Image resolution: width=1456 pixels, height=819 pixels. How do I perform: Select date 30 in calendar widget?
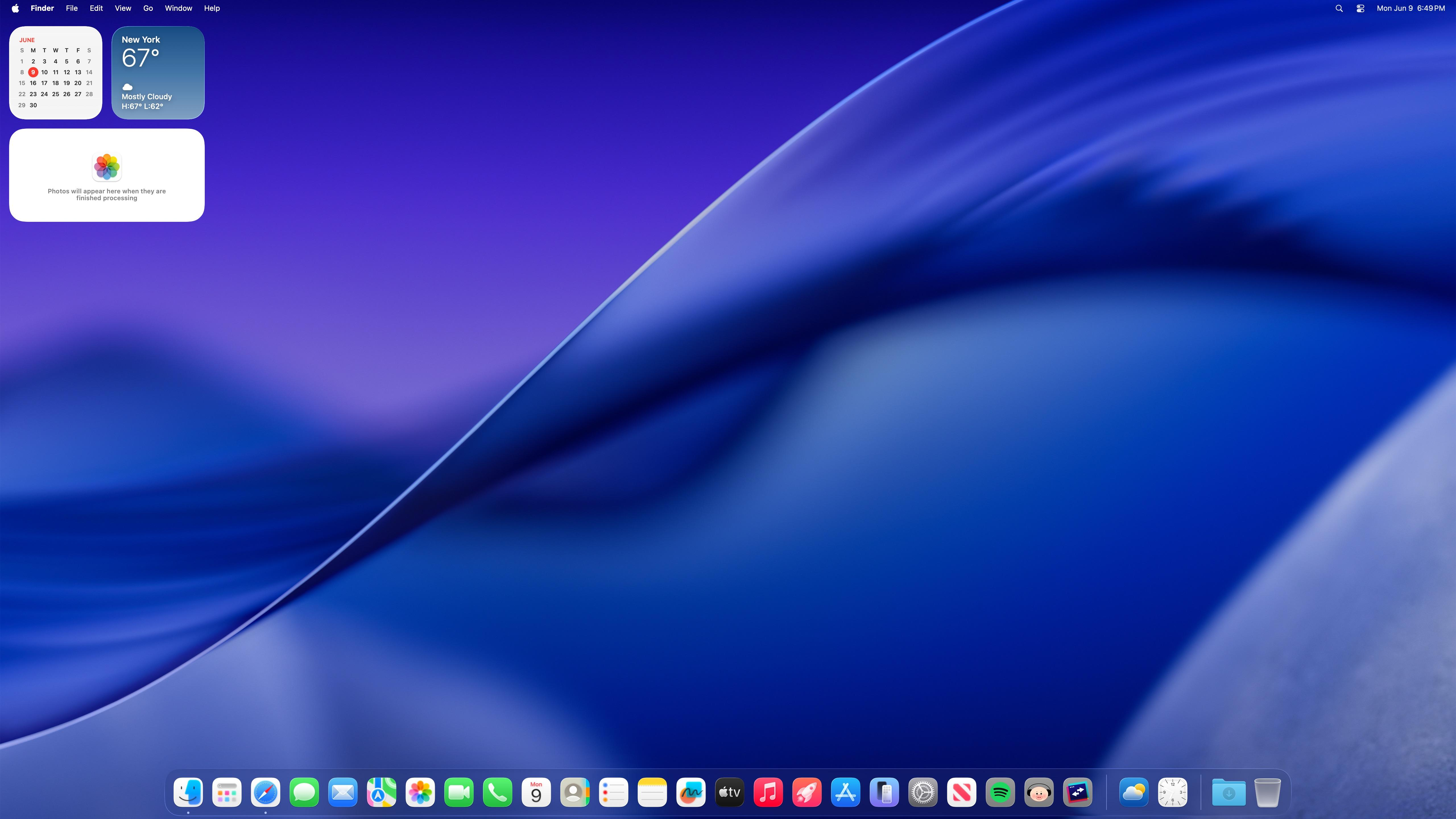tap(33, 105)
